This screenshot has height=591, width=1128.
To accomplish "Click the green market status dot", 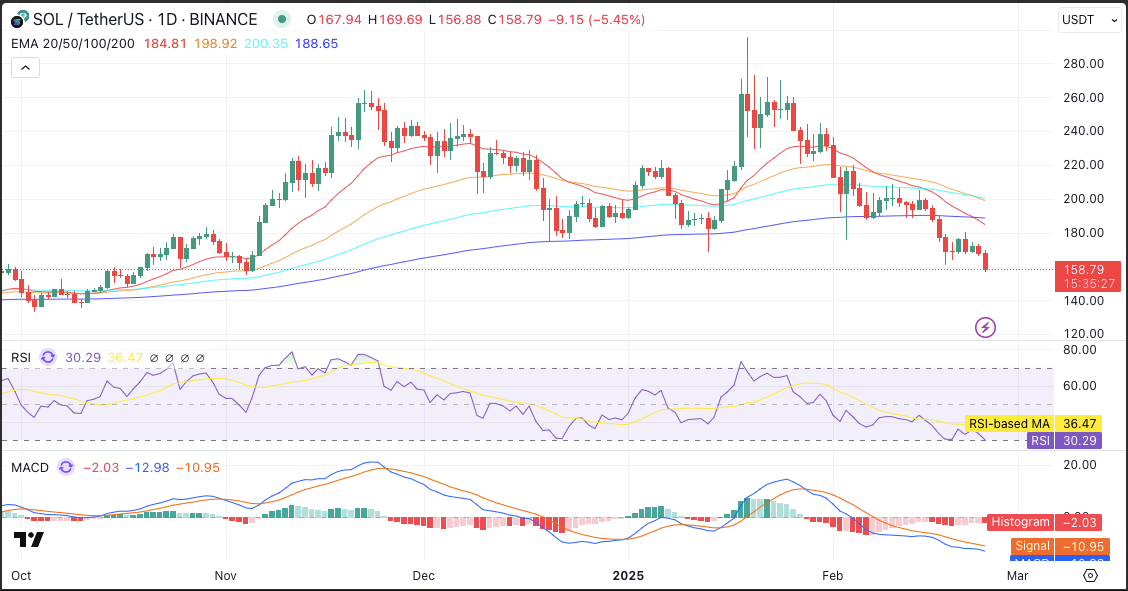I will point(283,19).
